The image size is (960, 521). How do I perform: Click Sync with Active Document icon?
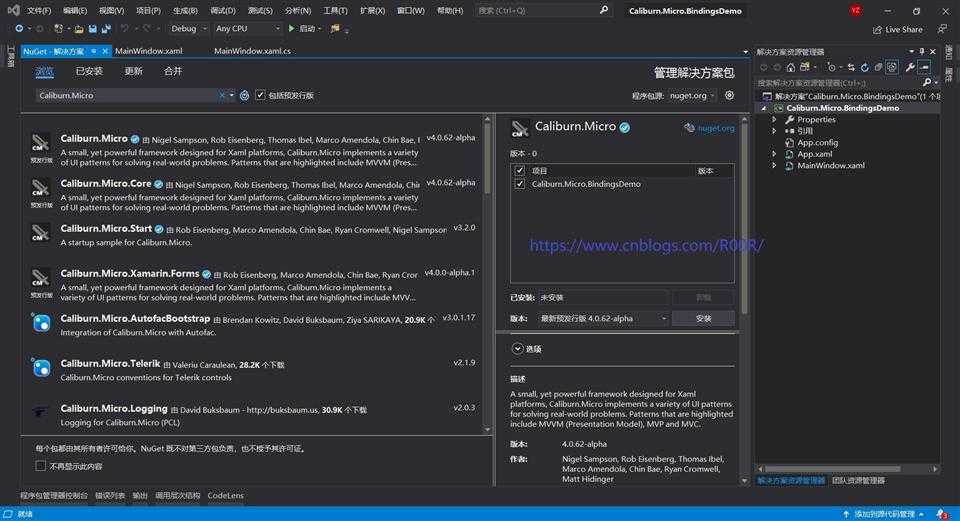(x=851, y=67)
